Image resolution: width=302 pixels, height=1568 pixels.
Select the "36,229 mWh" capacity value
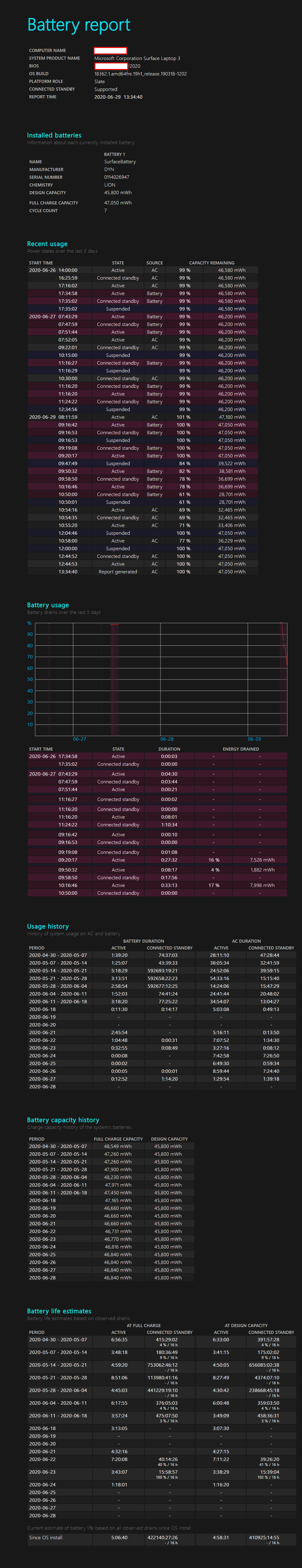pos(232,541)
